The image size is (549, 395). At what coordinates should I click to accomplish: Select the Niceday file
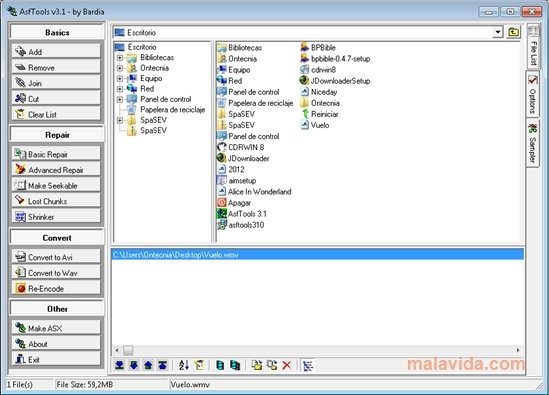[319, 92]
